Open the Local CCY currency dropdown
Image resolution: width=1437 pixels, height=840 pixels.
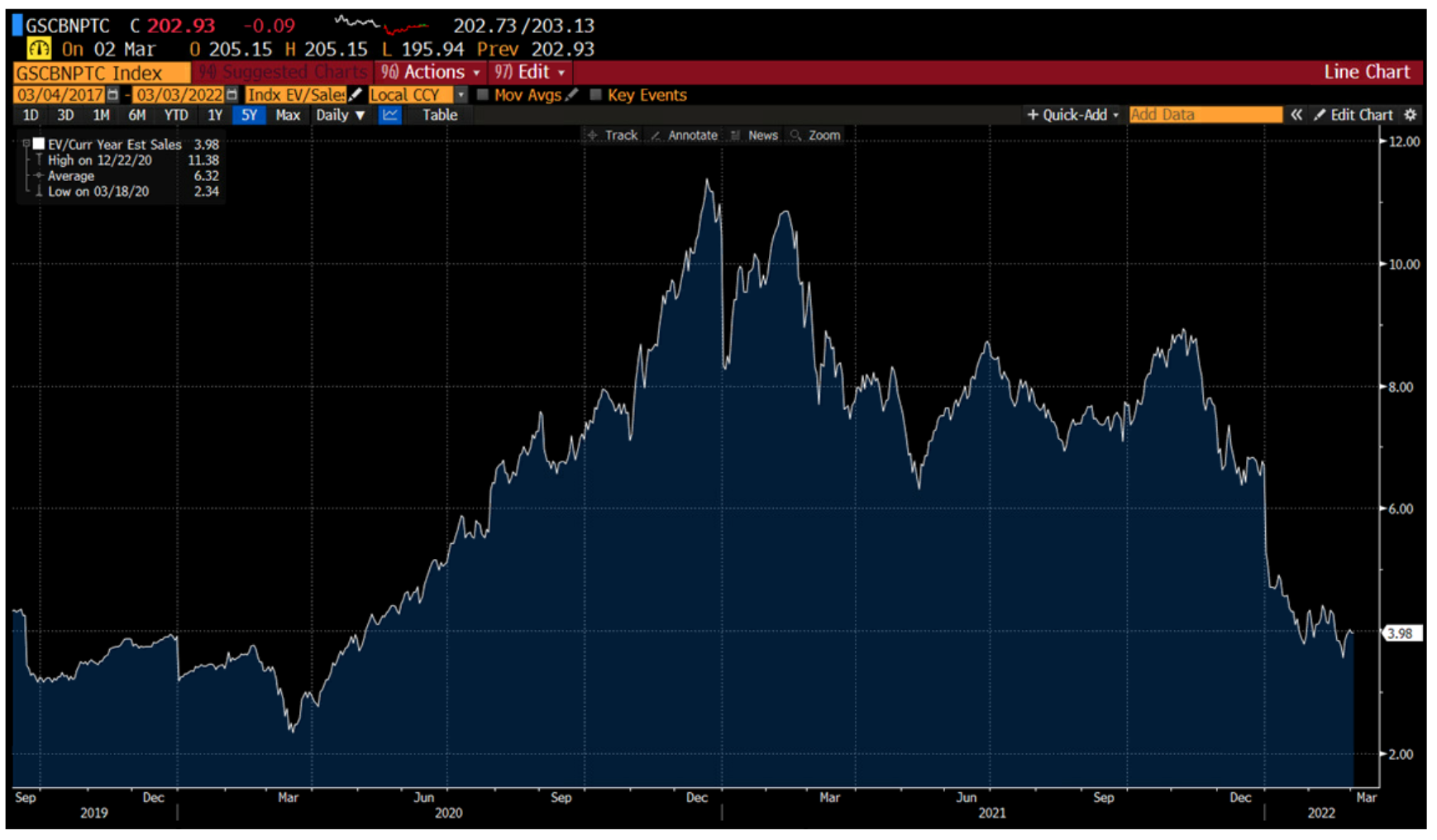pyautogui.click(x=461, y=95)
